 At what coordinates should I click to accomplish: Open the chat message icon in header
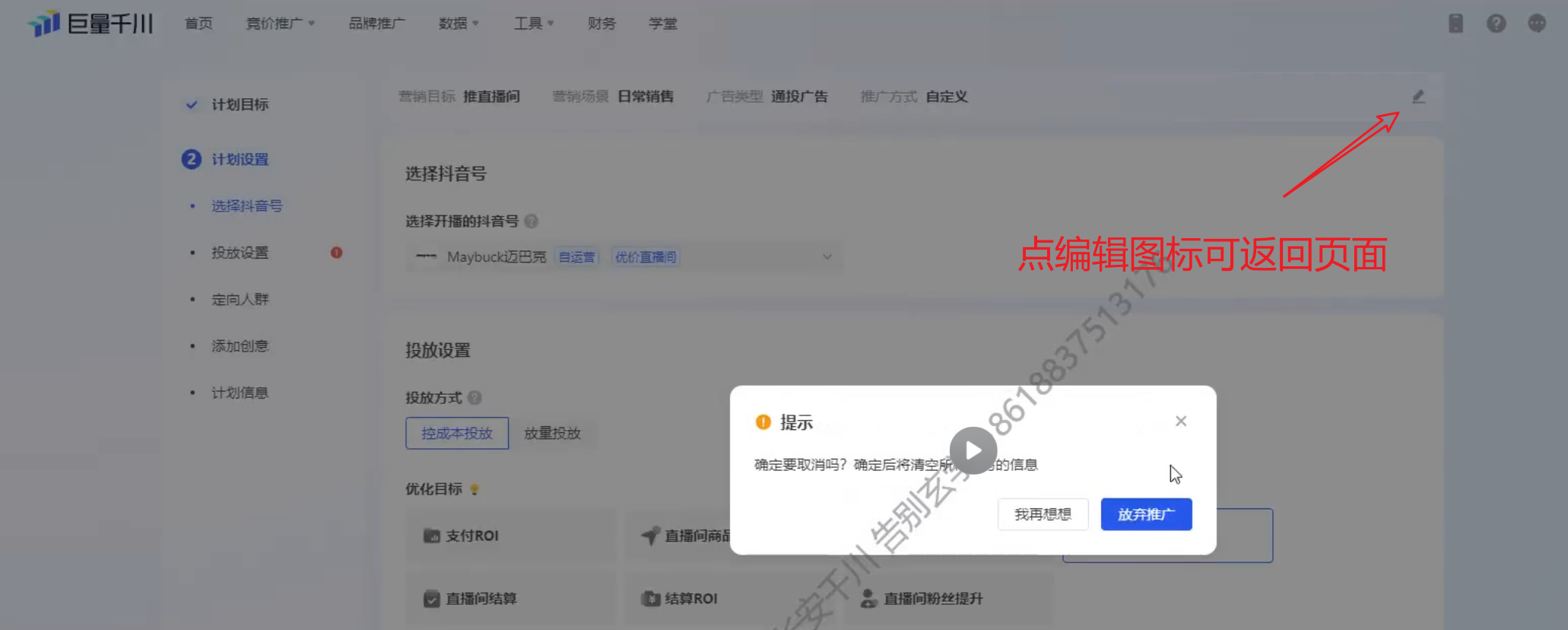tap(1536, 24)
